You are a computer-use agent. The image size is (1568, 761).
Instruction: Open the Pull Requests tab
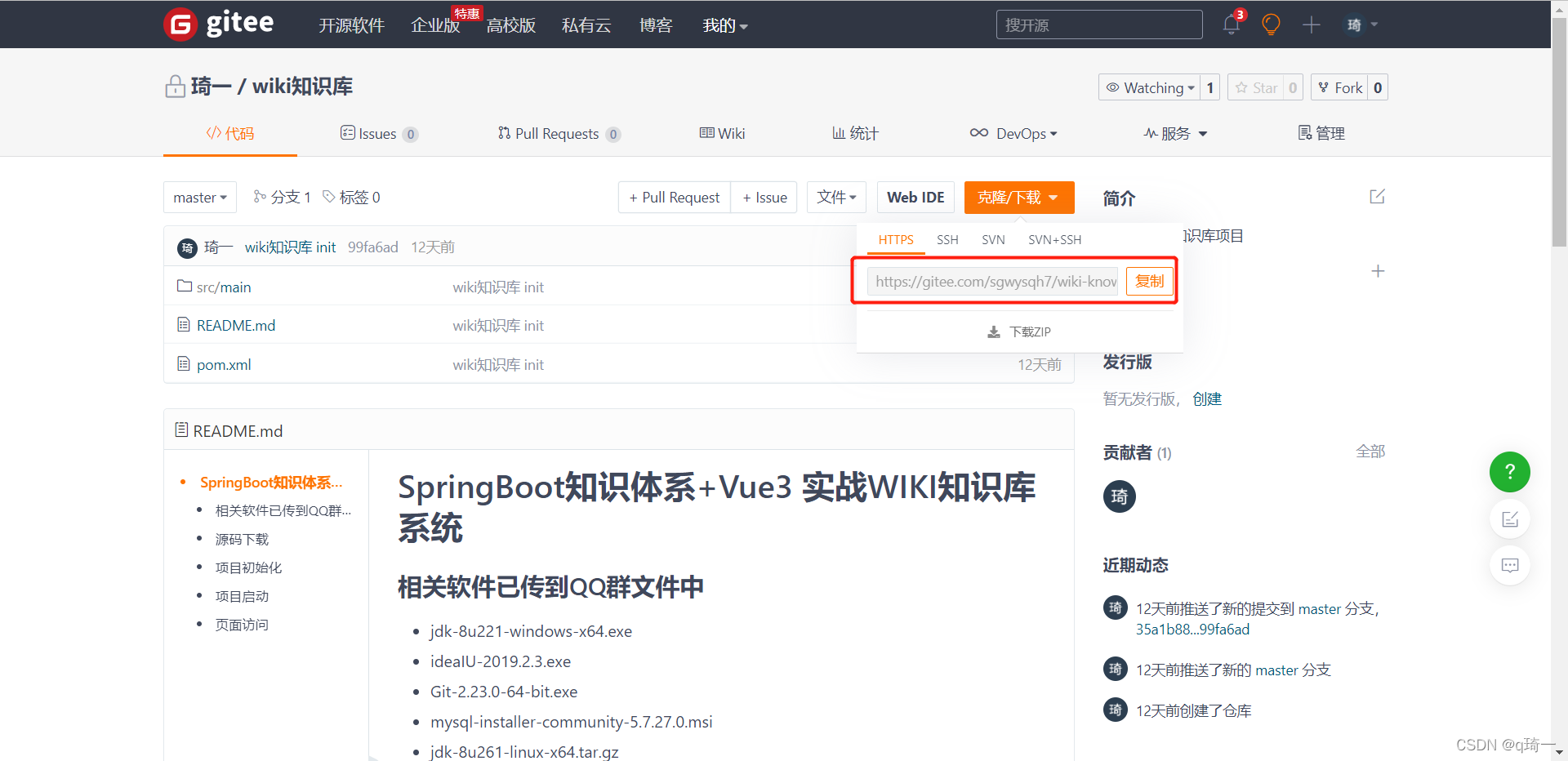pyautogui.click(x=559, y=133)
